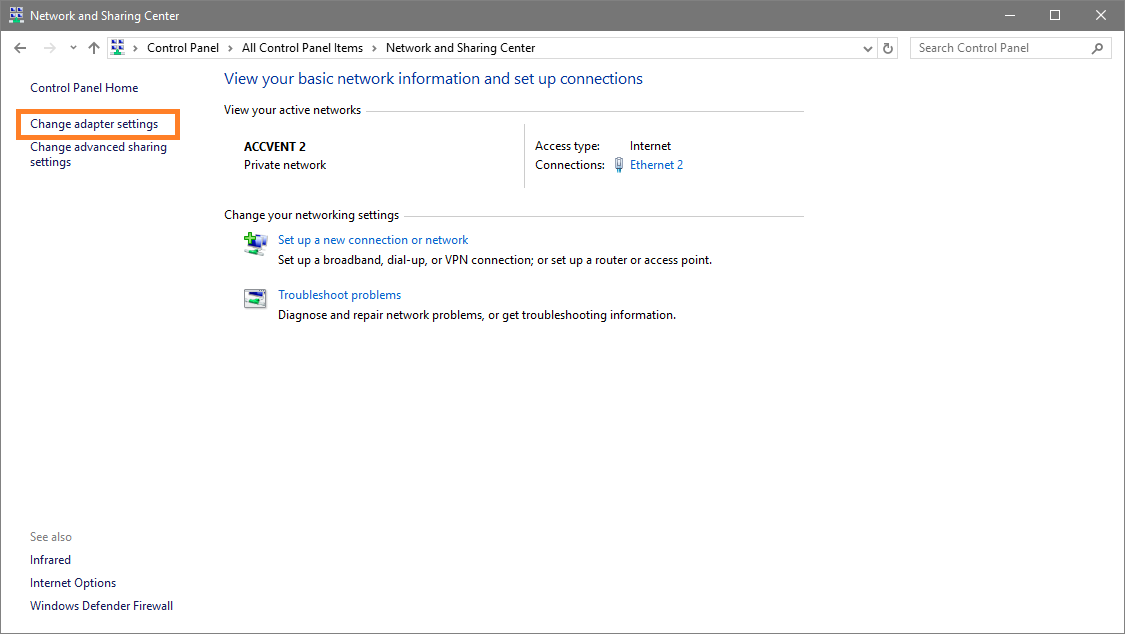Open Troubleshoot problems link
The width and height of the screenshot is (1125, 634).
pos(339,295)
